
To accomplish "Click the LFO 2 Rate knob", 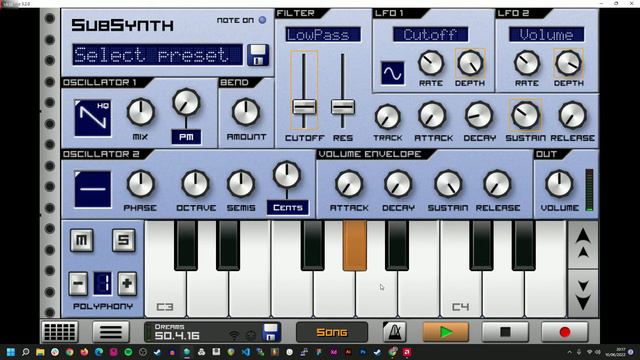I will (x=527, y=63).
